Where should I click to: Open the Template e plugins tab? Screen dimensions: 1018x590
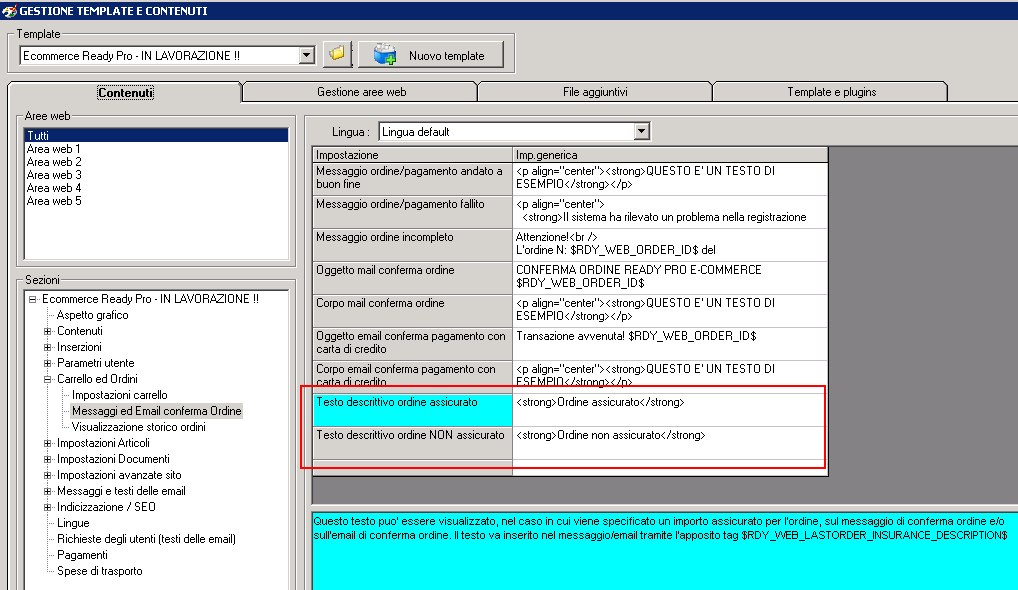[x=832, y=92]
